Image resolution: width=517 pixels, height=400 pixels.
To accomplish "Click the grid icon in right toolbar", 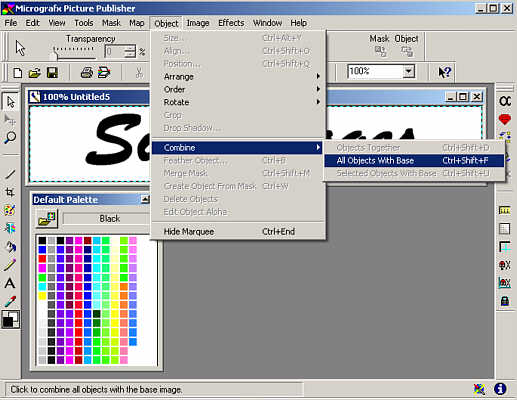I will 505,229.
